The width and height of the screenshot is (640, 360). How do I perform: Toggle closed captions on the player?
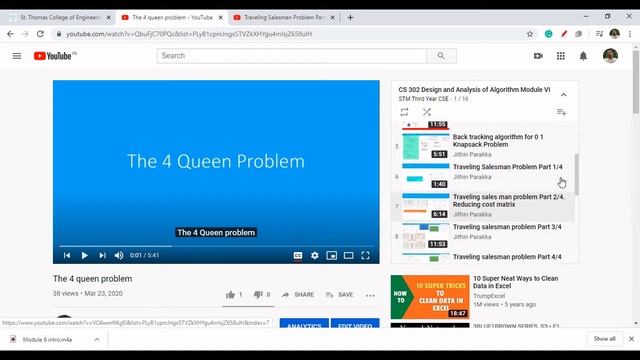298,256
